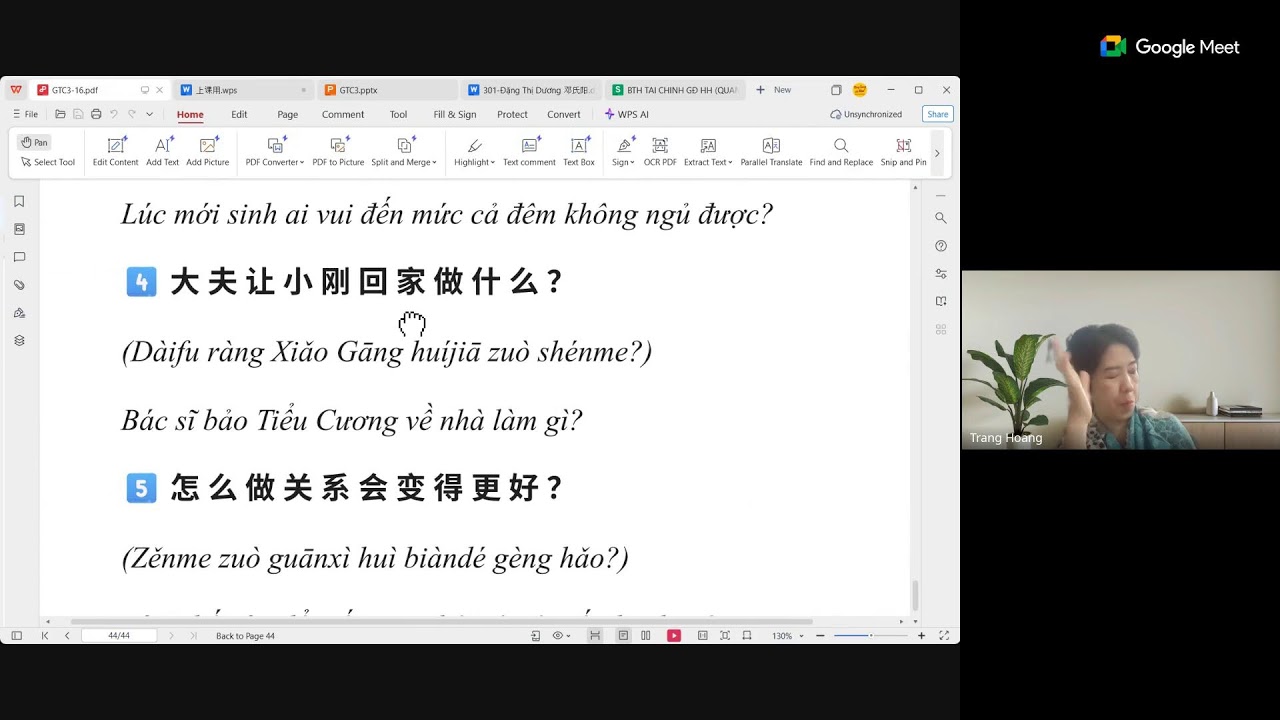Viewport: 1280px width, 720px height.
Task: Choose Add Text tool
Action: [163, 152]
